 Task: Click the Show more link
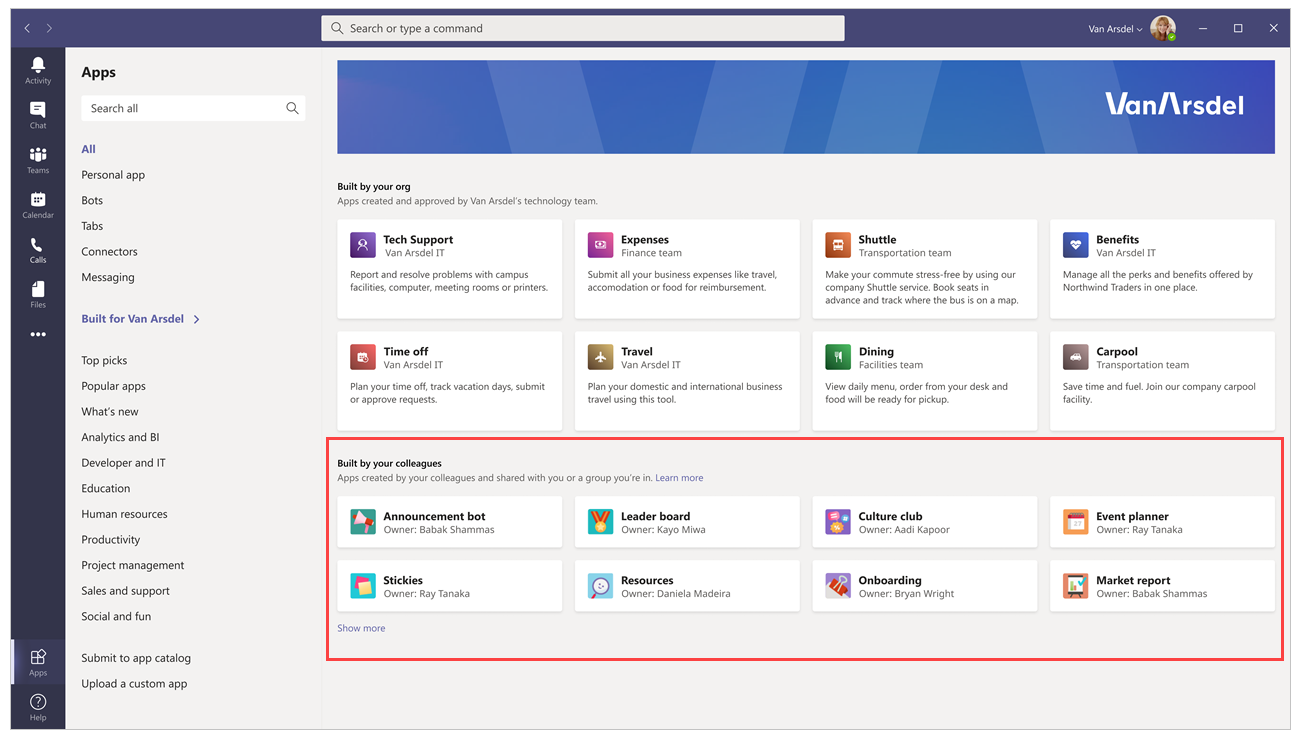coord(361,628)
